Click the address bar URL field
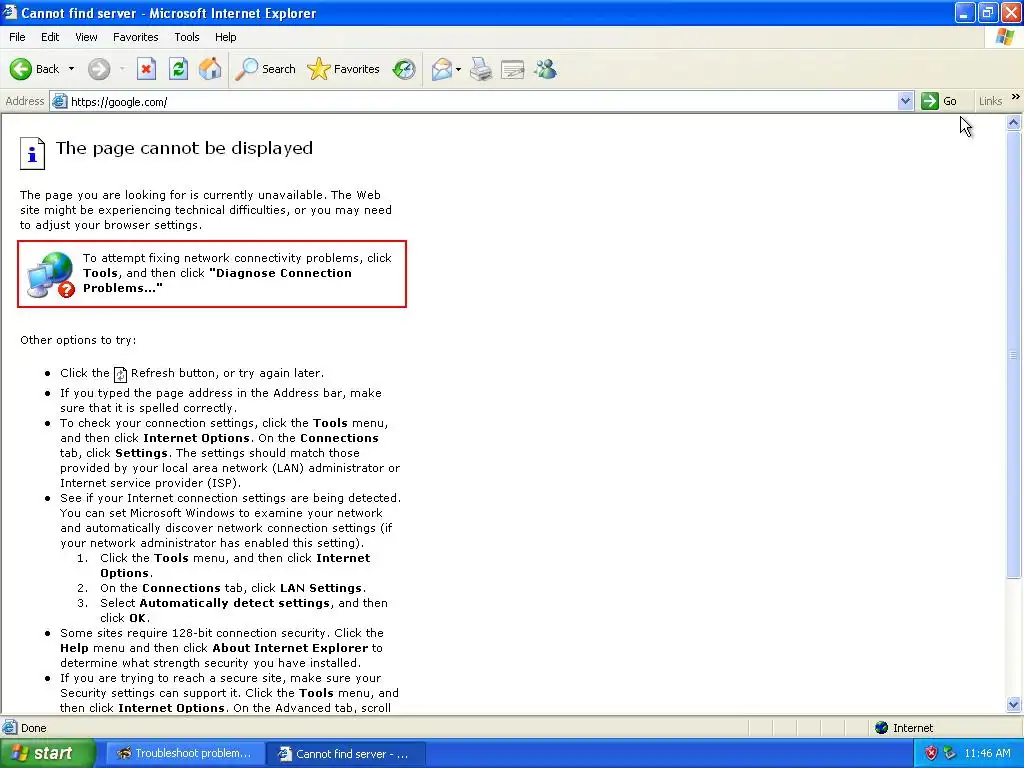1024x768 pixels. (483, 101)
